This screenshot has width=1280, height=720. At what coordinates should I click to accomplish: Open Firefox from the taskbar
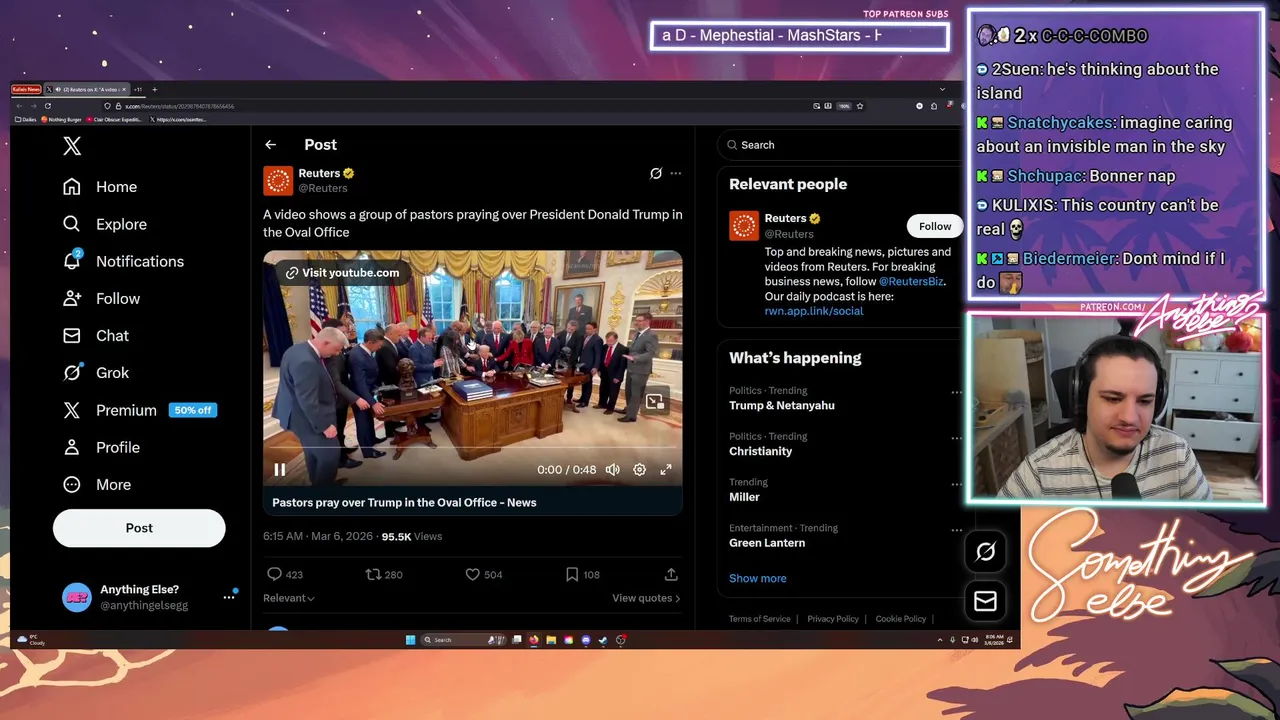coord(534,640)
